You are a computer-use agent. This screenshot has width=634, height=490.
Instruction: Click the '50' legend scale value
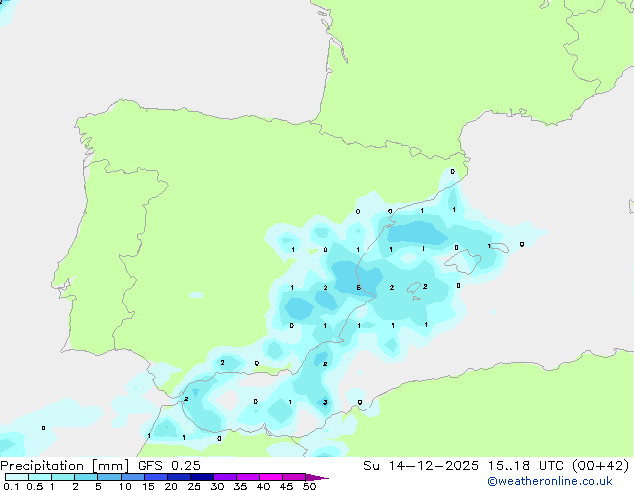pos(310,486)
